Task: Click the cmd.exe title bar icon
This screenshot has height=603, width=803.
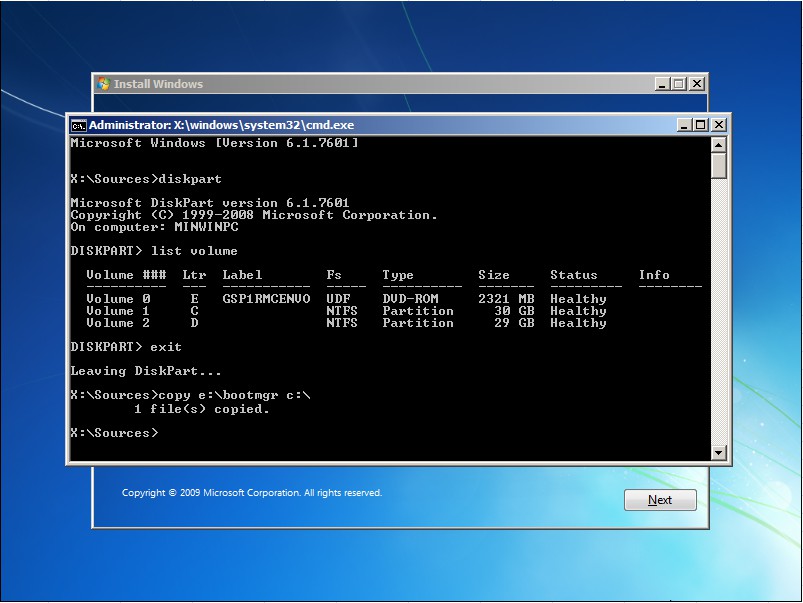Action: (78, 126)
